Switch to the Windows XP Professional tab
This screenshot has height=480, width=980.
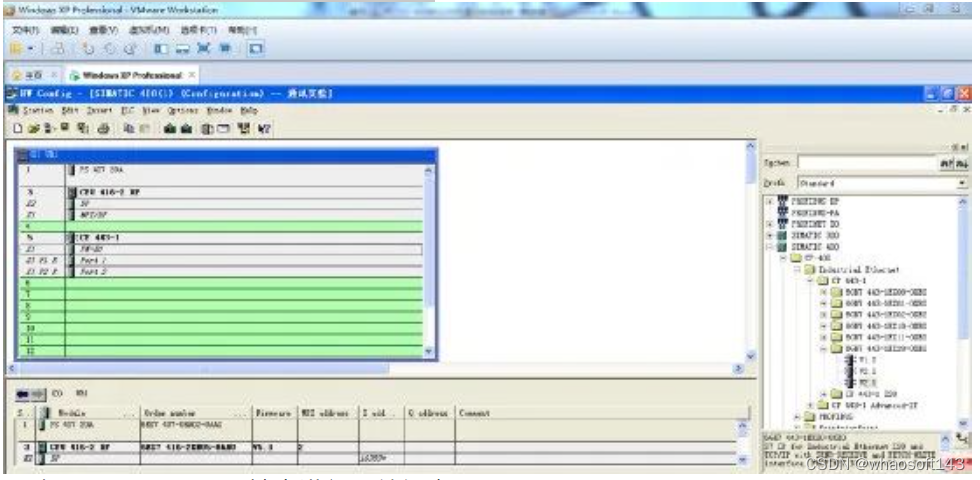click(132, 75)
